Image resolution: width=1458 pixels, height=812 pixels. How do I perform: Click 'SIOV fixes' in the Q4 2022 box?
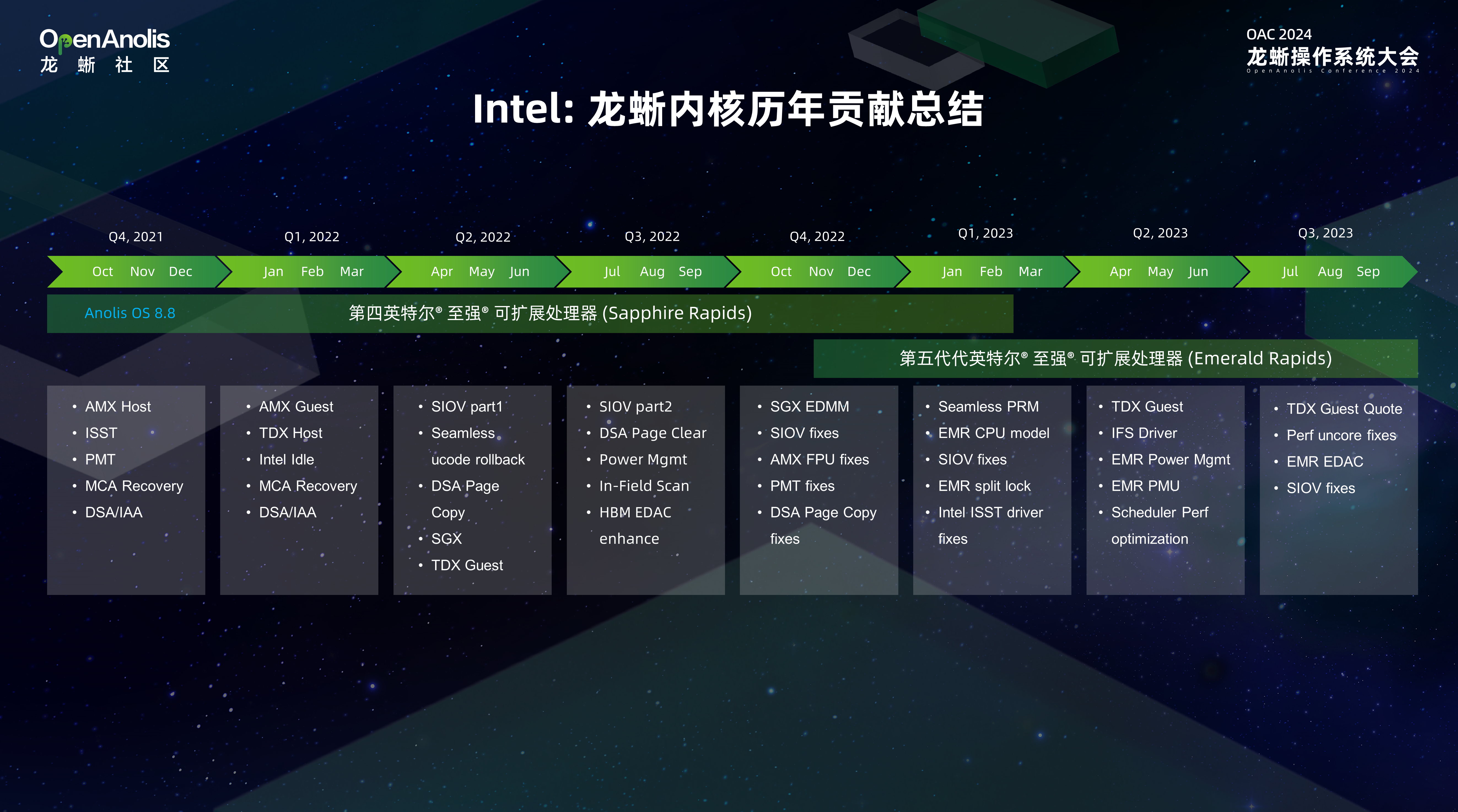point(804,433)
